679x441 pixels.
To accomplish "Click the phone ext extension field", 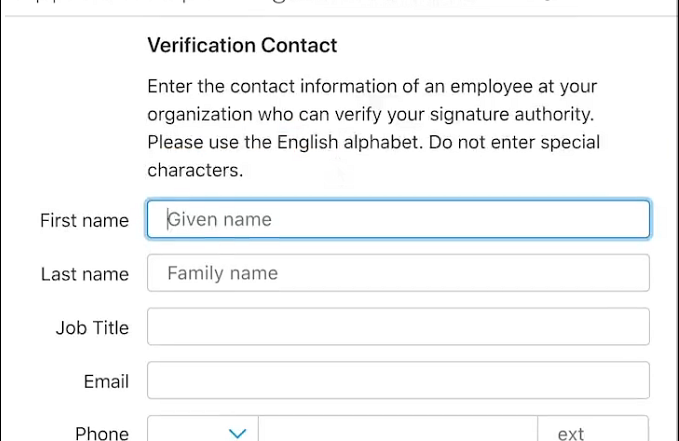I will click(593, 432).
